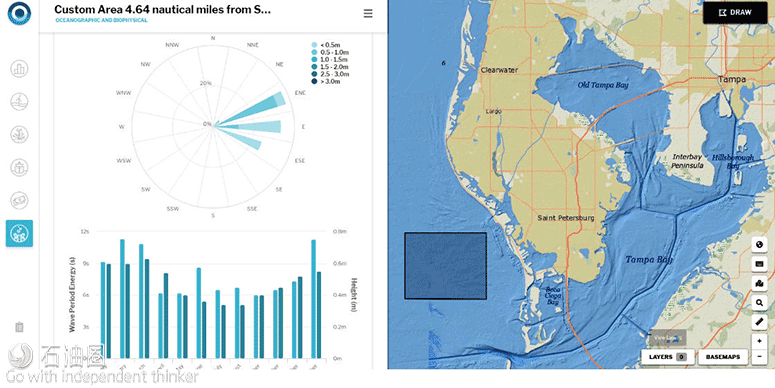775x388 pixels.
Task: Click the DRAW button
Action: (x=735, y=13)
